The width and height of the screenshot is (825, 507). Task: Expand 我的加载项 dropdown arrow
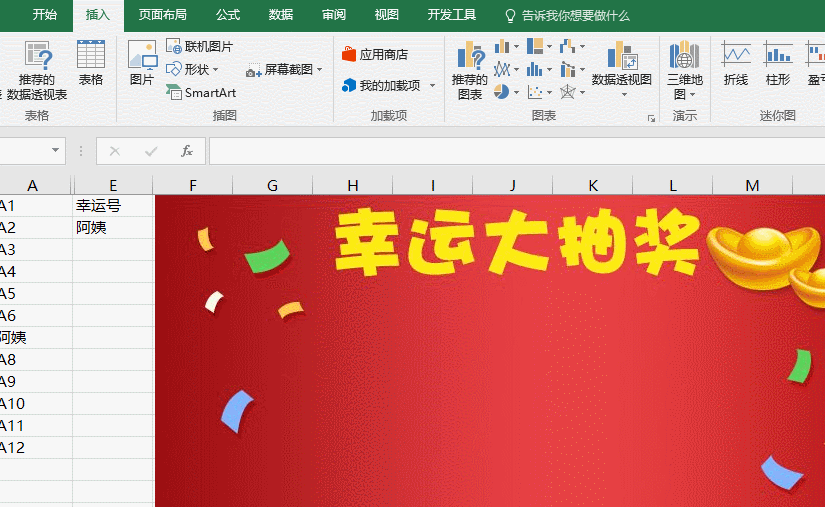click(432, 85)
